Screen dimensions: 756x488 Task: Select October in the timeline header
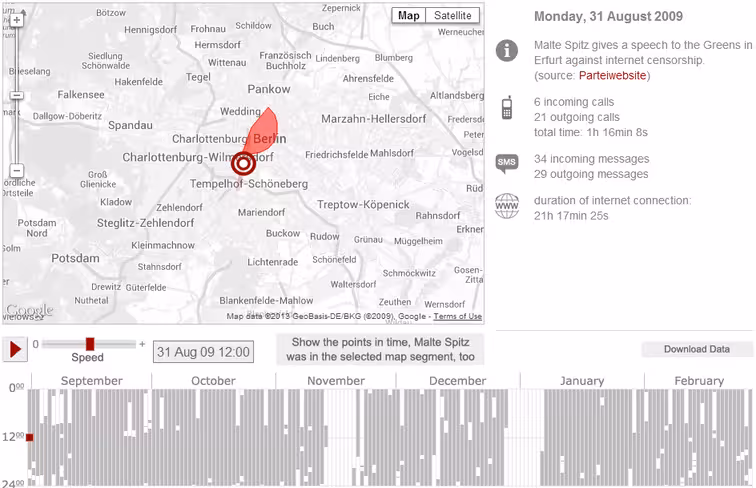[x=213, y=380]
